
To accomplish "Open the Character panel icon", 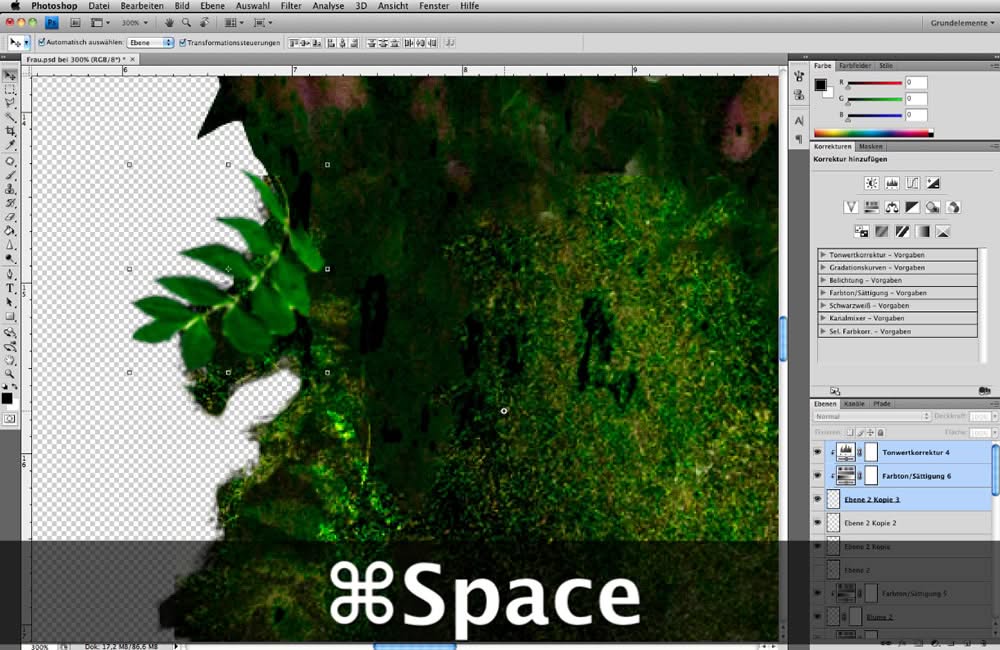I will click(799, 121).
